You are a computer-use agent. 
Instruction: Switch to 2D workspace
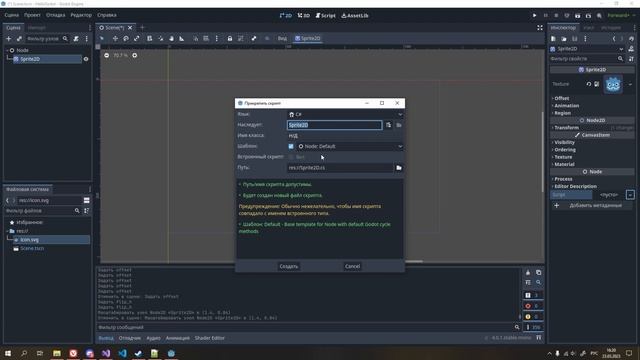click(286, 16)
